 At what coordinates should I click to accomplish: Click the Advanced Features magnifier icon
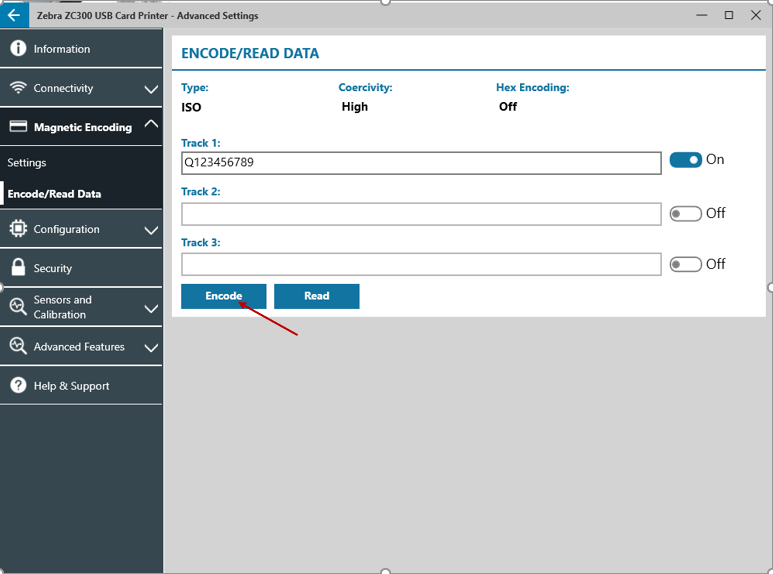pos(18,346)
